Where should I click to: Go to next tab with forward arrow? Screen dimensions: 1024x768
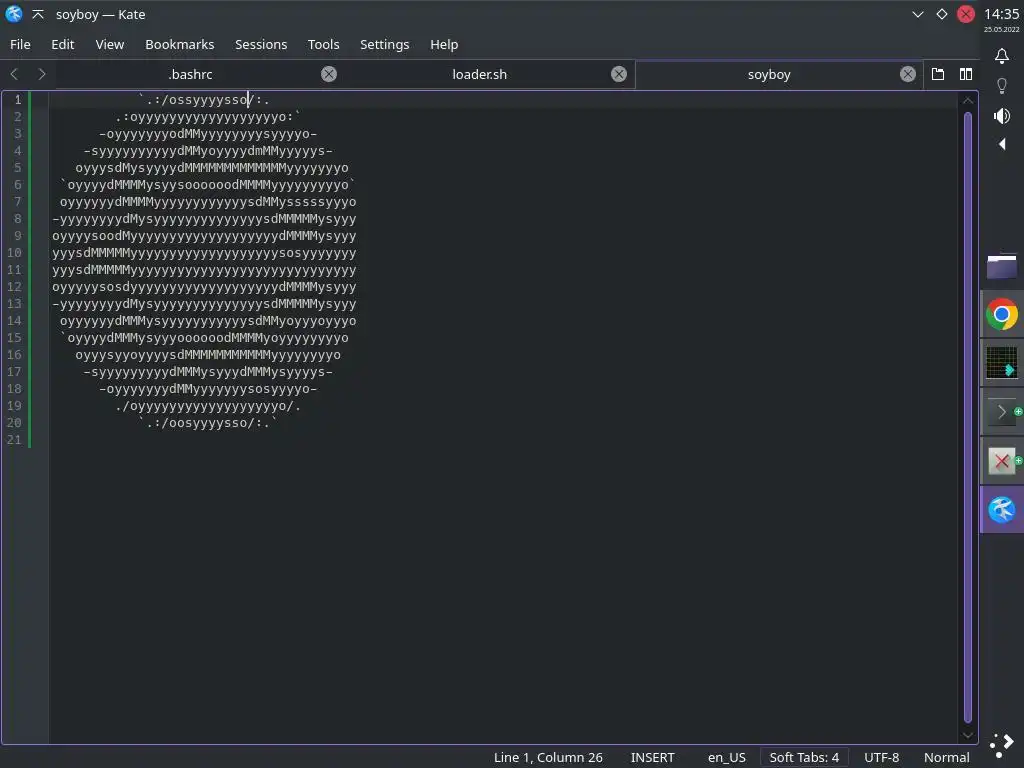(42, 74)
